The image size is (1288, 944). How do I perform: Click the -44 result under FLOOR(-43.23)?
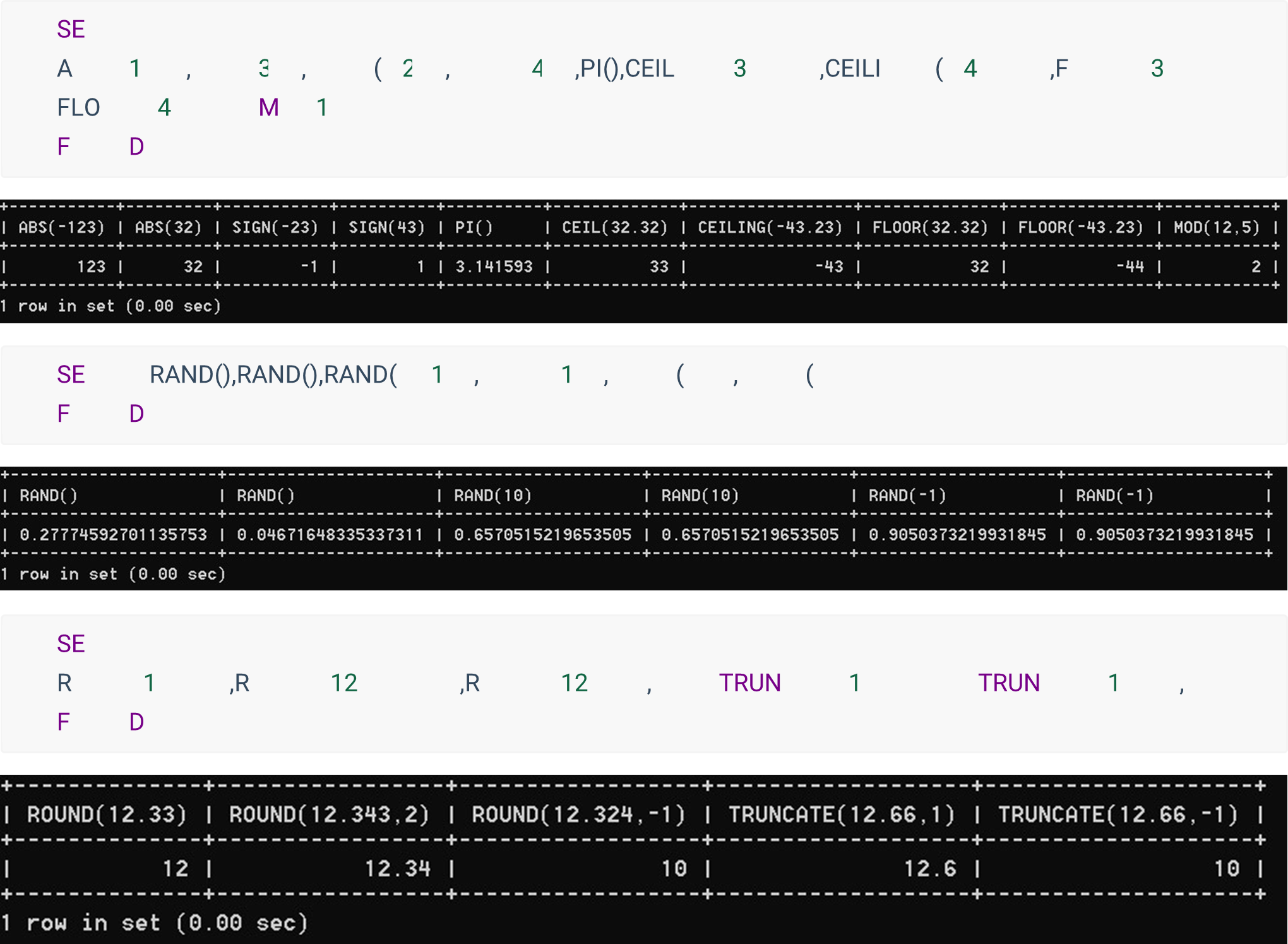(x=1130, y=266)
